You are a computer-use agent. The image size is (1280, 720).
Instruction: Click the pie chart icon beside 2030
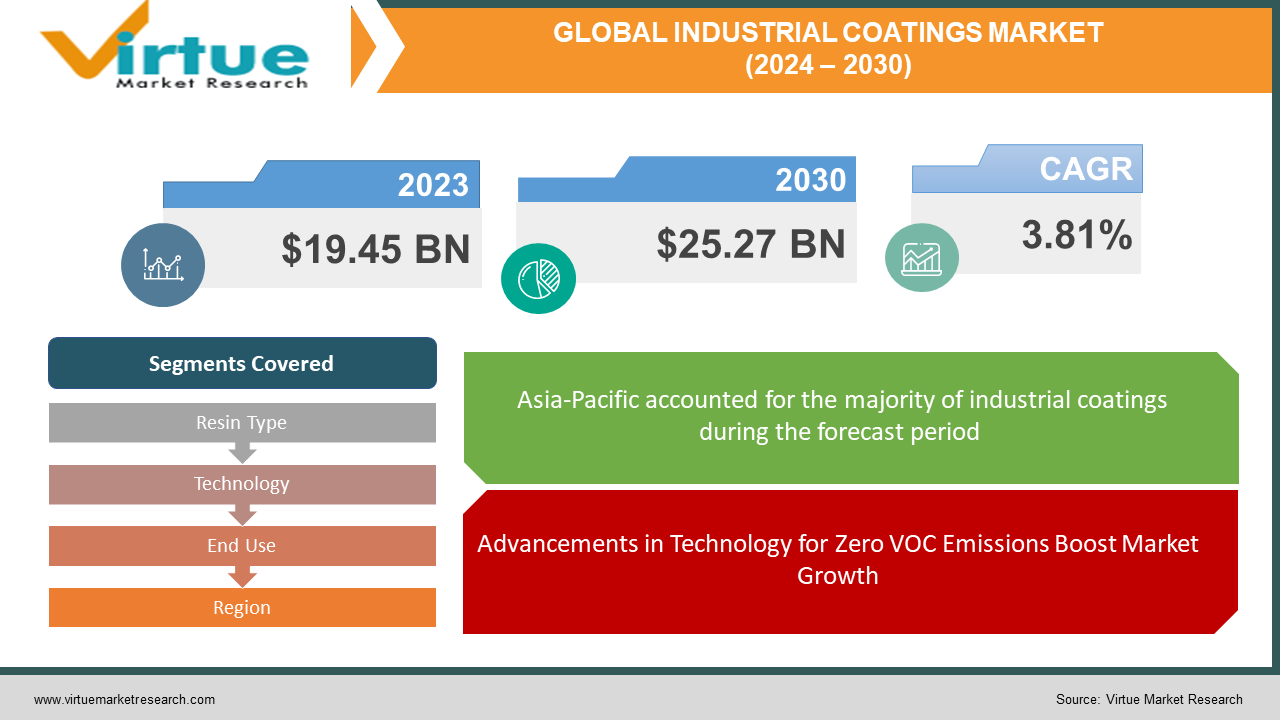click(539, 279)
